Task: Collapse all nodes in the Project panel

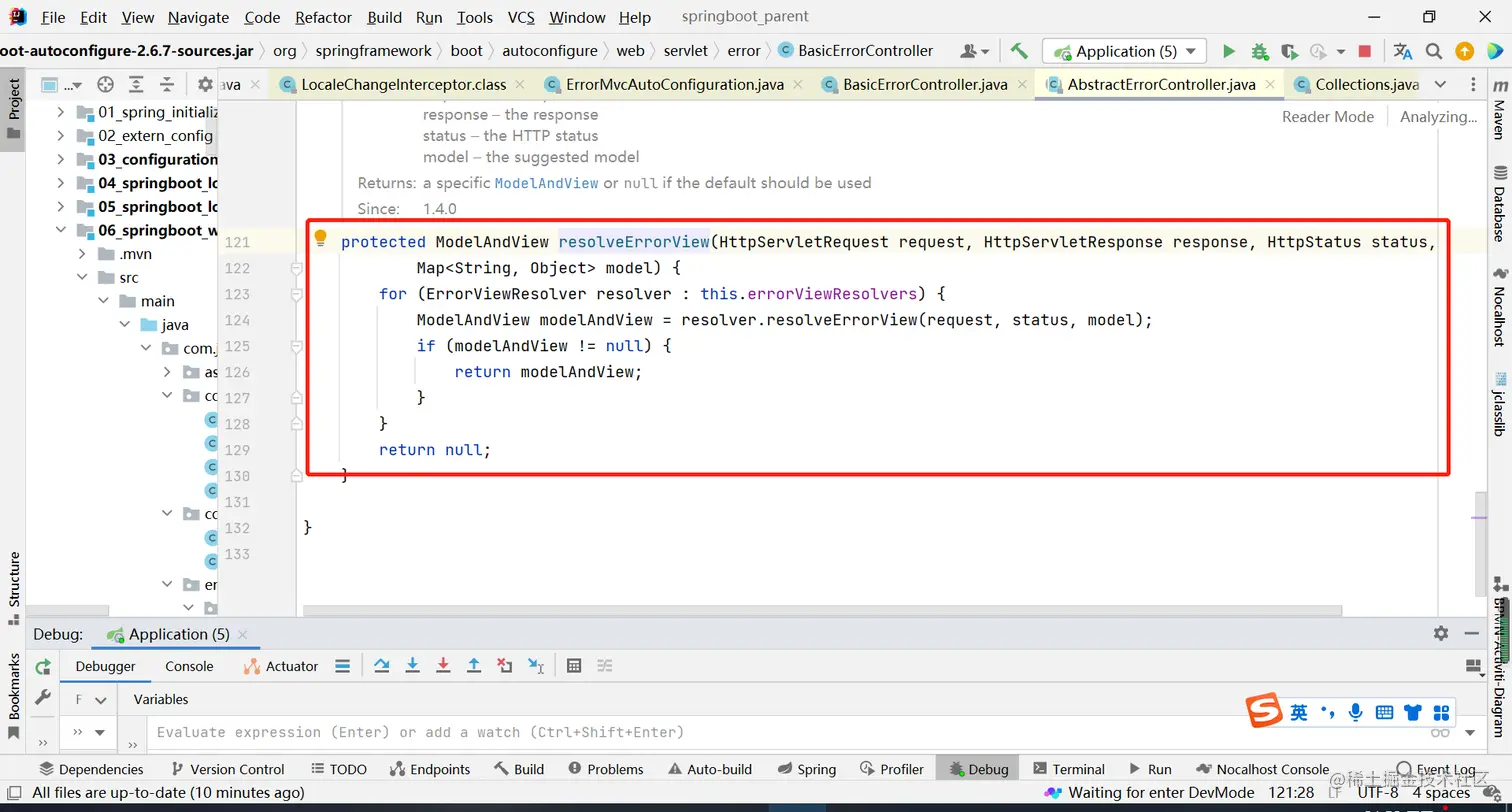Action: pyautogui.click(x=166, y=85)
